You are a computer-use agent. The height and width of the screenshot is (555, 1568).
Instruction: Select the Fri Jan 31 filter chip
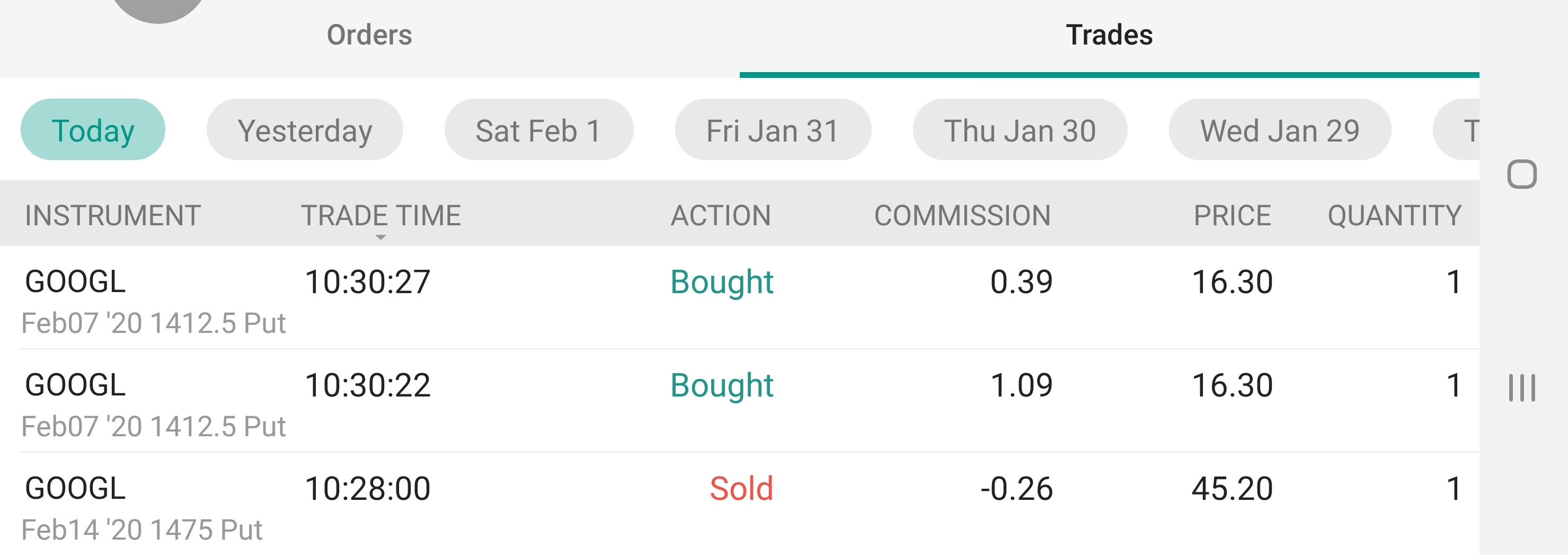pyautogui.click(x=773, y=130)
